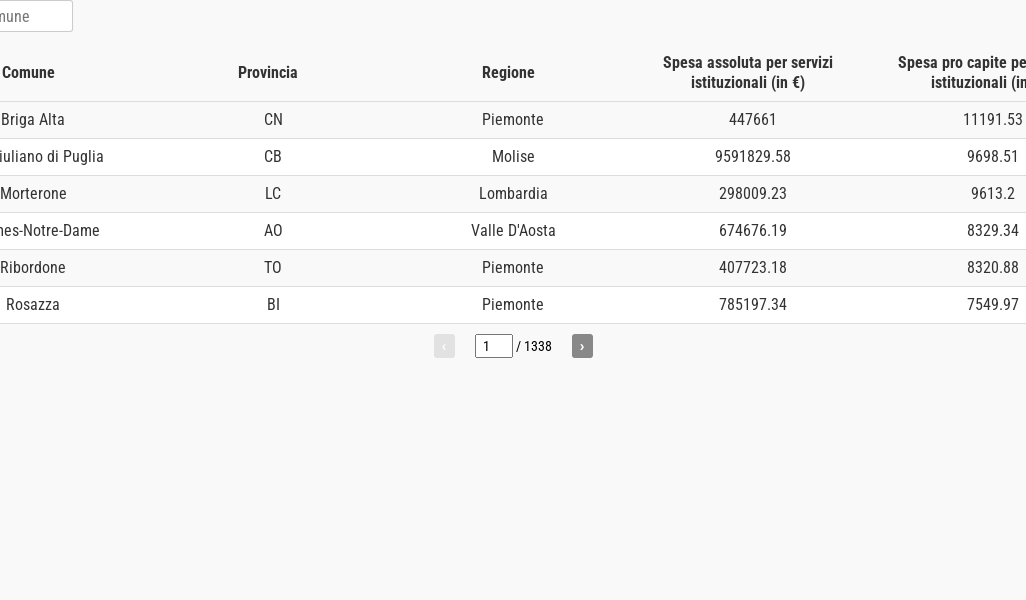
Task: Select the Ribordone row
Action: pyautogui.click(x=33, y=268)
